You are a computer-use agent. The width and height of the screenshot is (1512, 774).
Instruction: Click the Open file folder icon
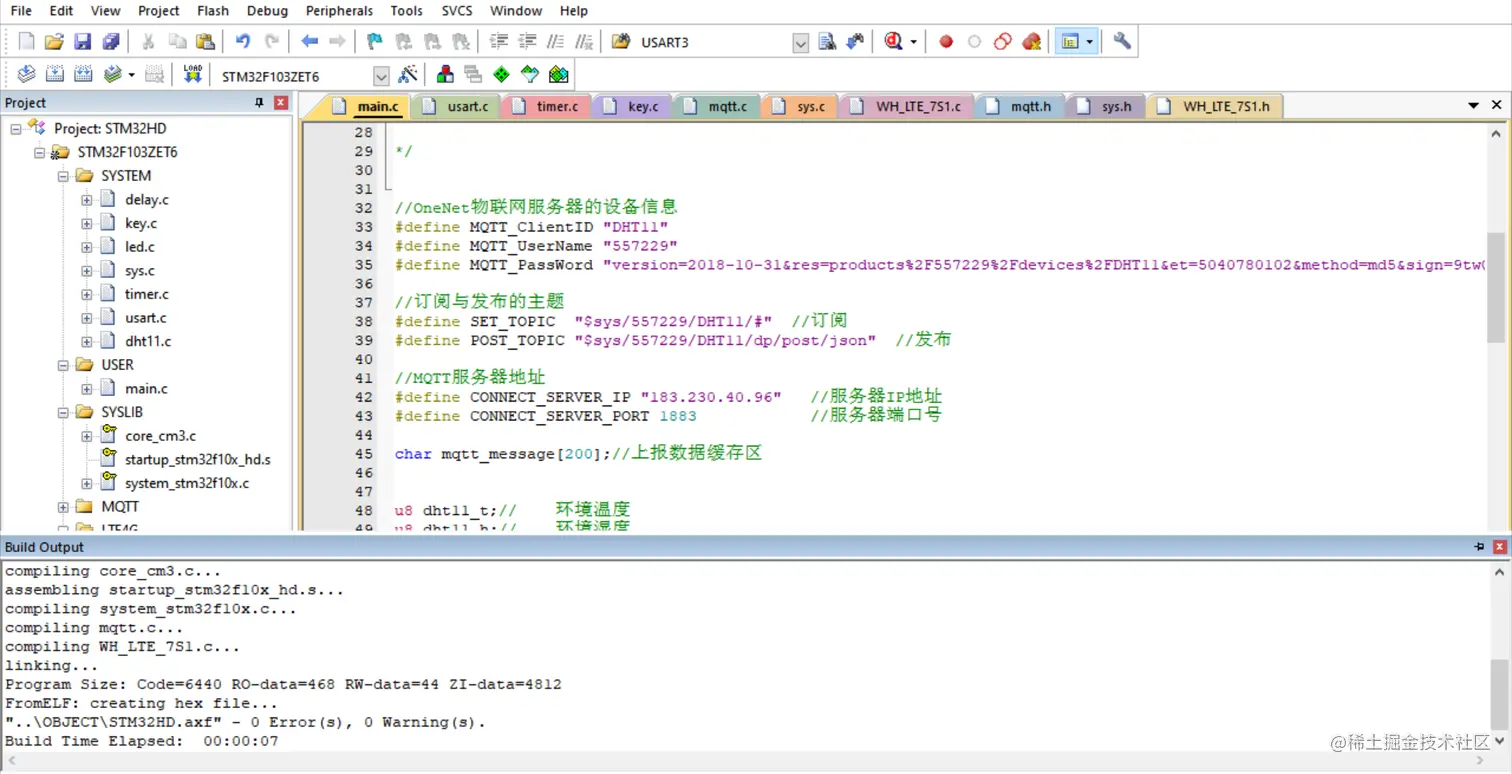[55, 42]
